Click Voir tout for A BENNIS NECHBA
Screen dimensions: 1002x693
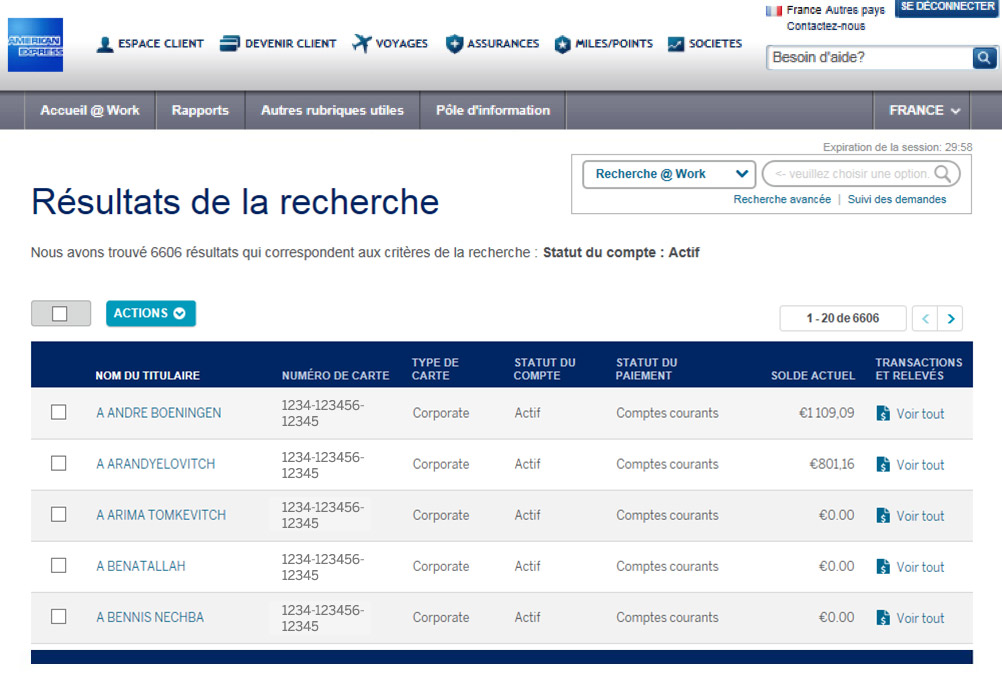(x=920, y=618)
